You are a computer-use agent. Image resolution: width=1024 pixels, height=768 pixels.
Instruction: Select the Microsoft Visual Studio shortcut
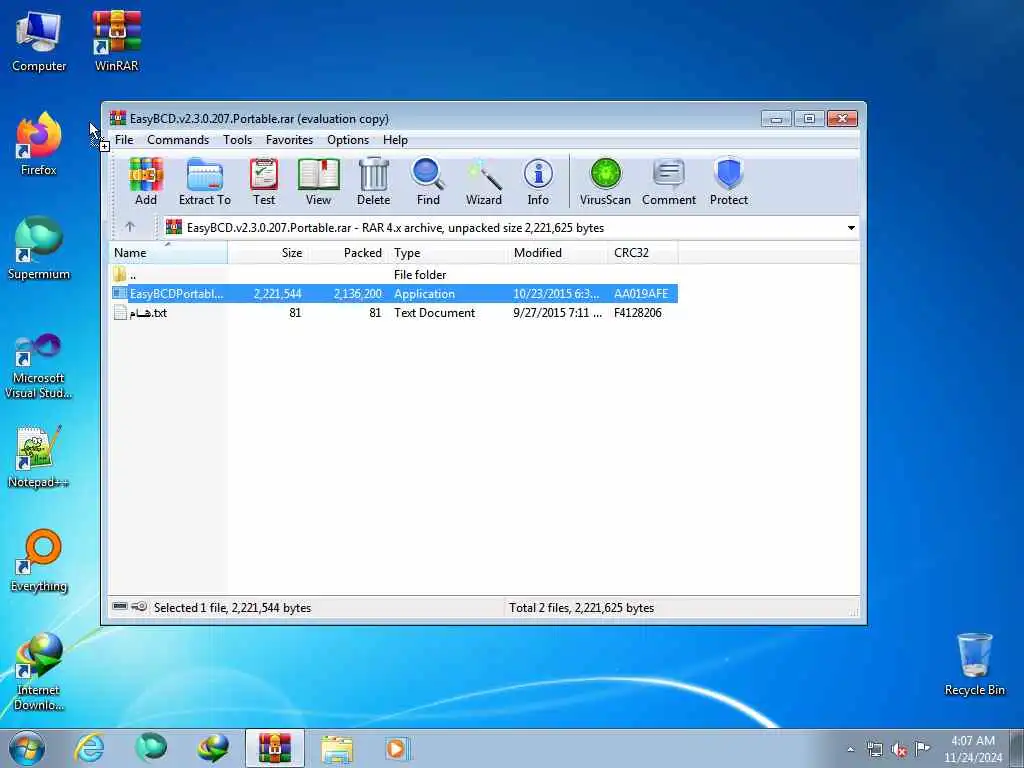(39, 367)
